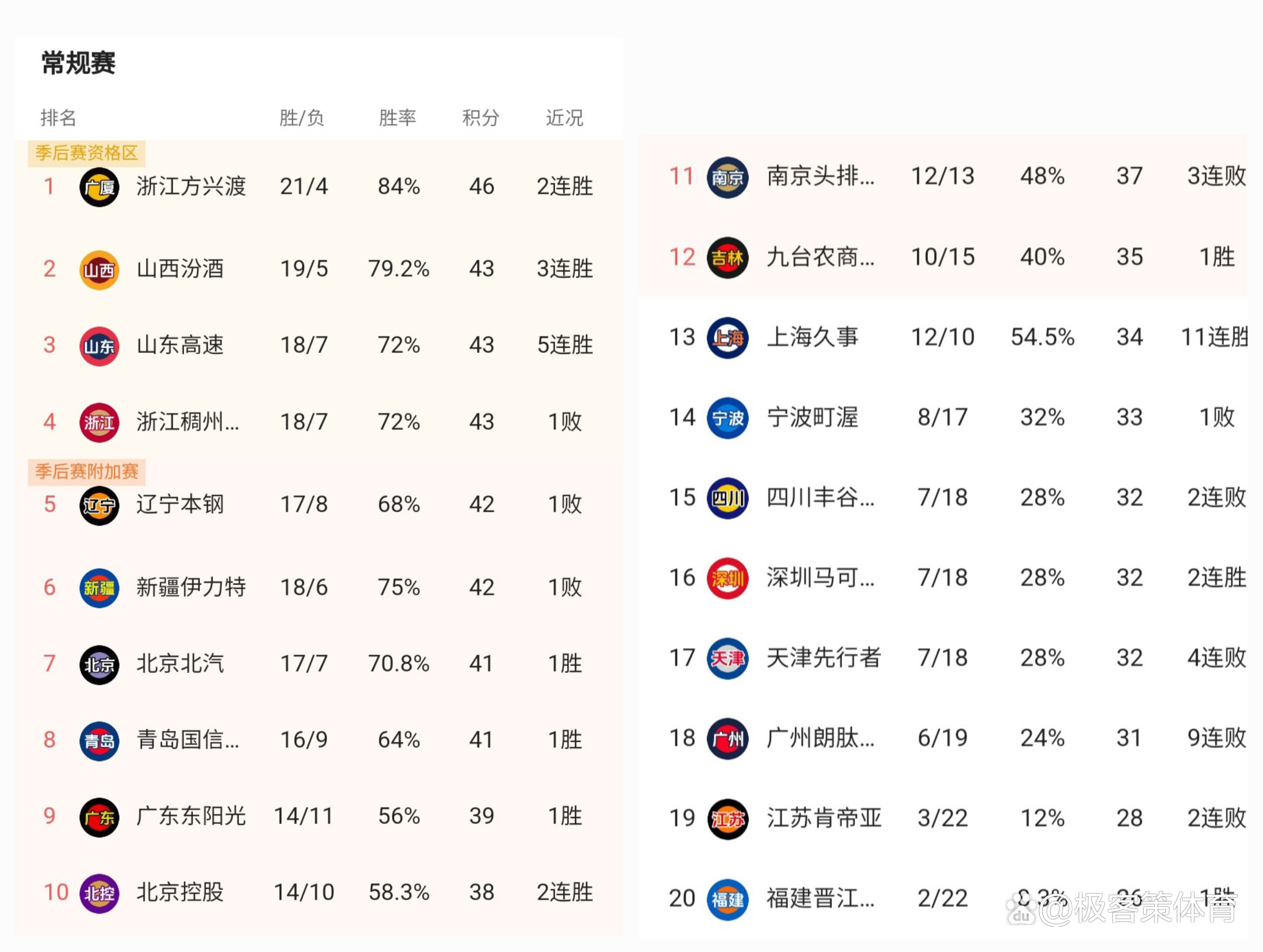Click the 积分 column header
Viewport: 1263px width, 952px height.
(x=480, y=118)
